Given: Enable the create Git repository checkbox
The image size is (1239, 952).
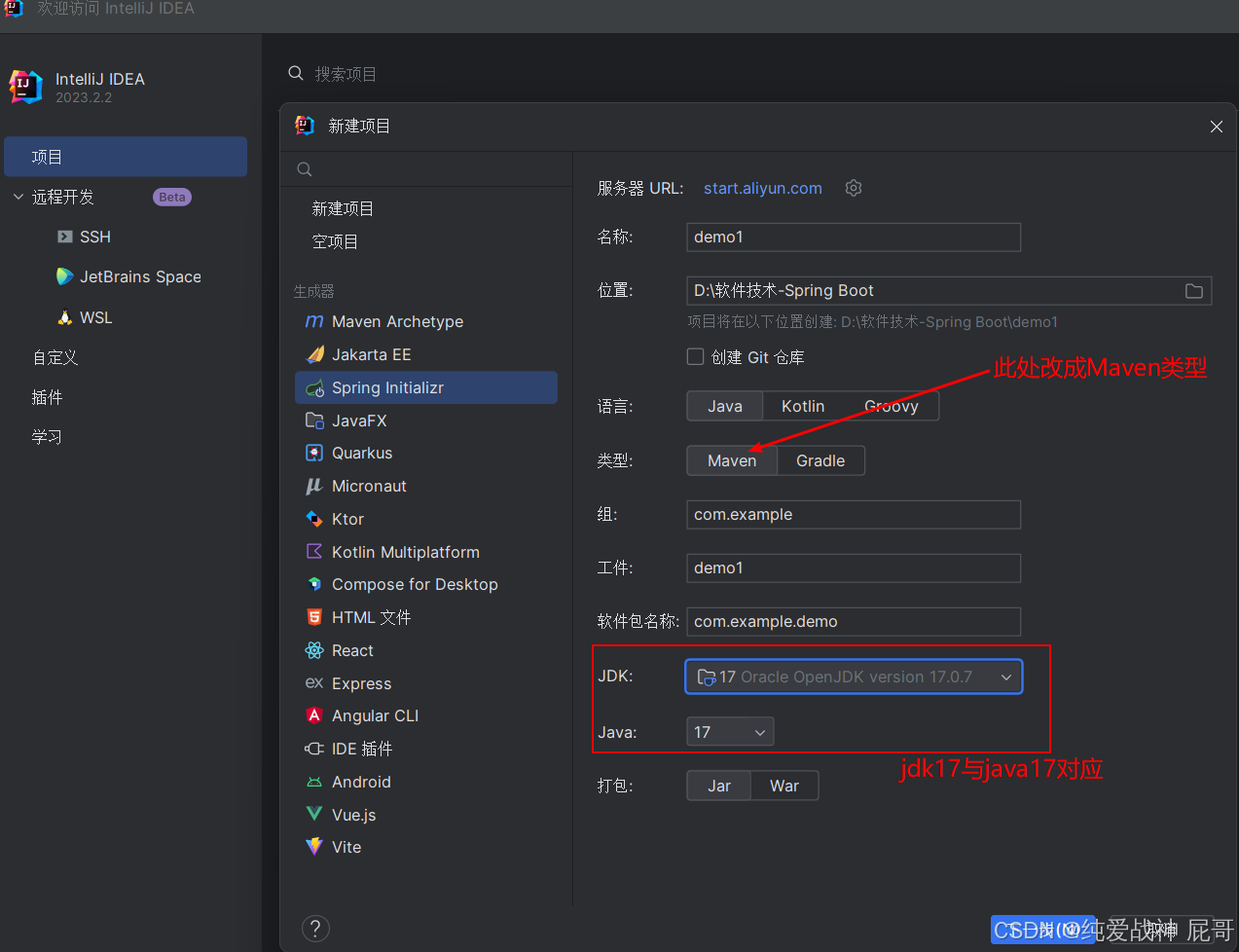Looking at the screenshot, I should [695, 356].
